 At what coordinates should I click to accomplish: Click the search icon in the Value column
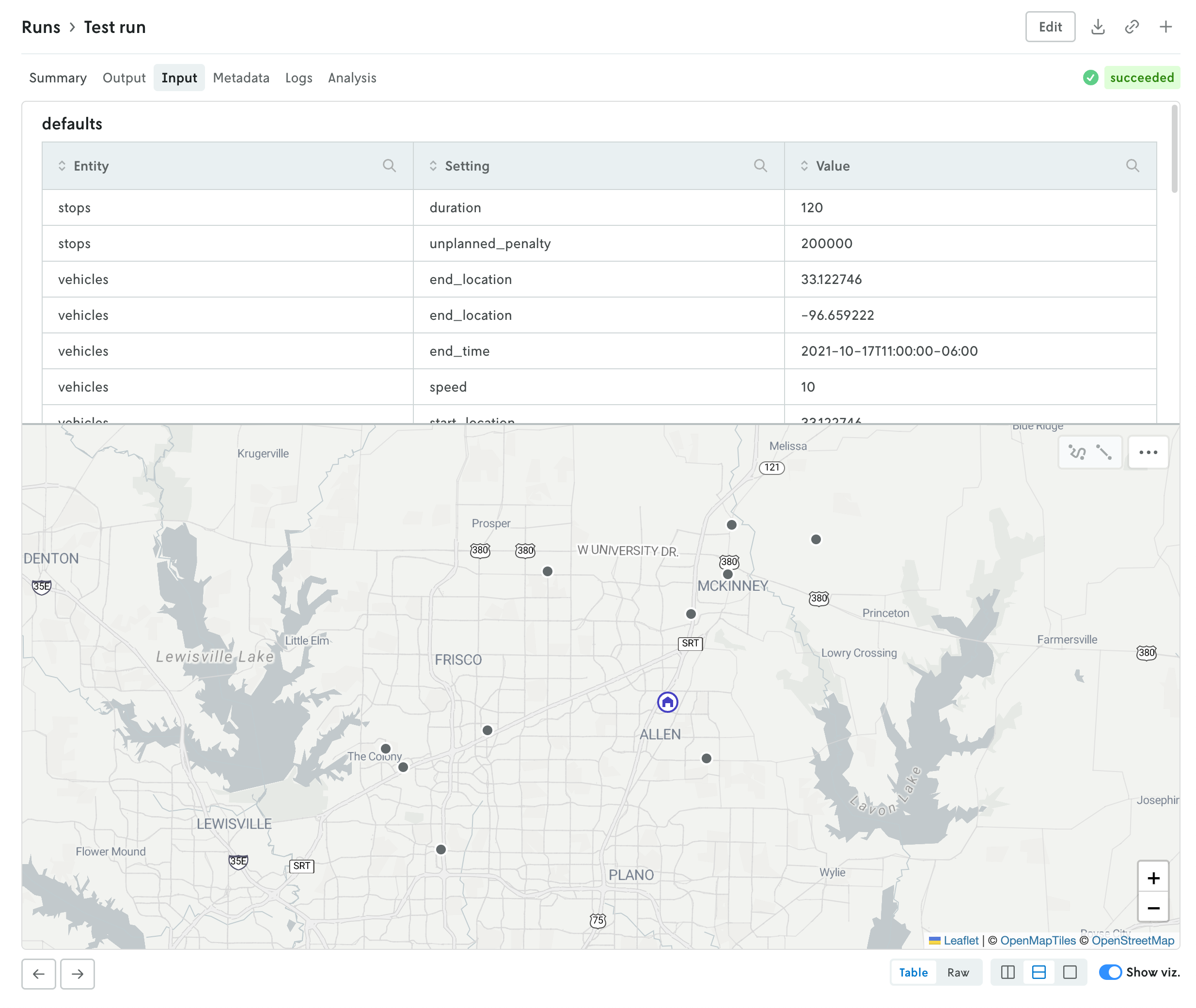click(1133, 166)
